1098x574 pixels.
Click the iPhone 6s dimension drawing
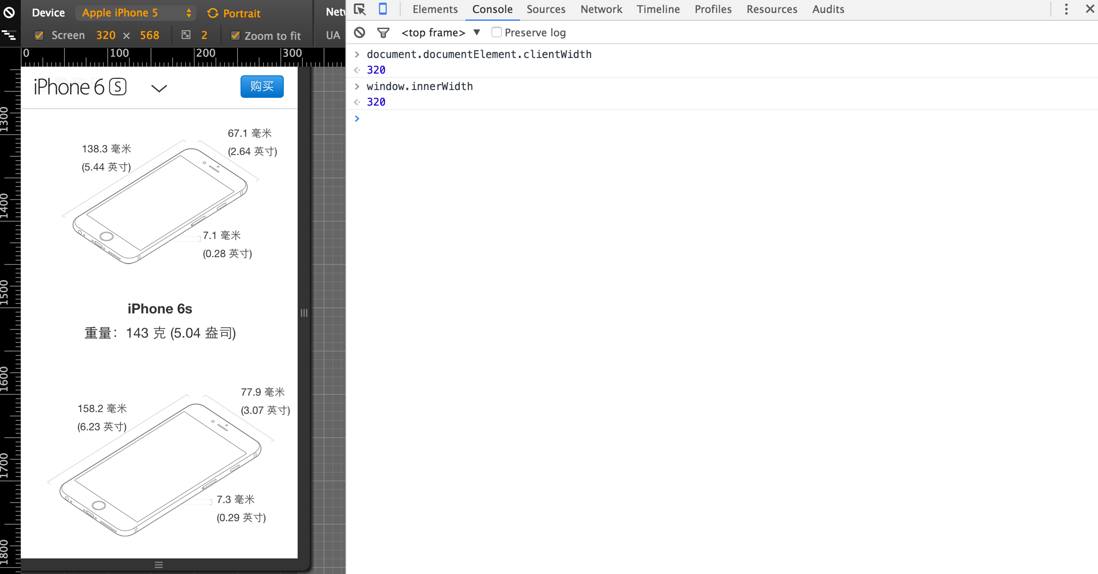point(160,204)
